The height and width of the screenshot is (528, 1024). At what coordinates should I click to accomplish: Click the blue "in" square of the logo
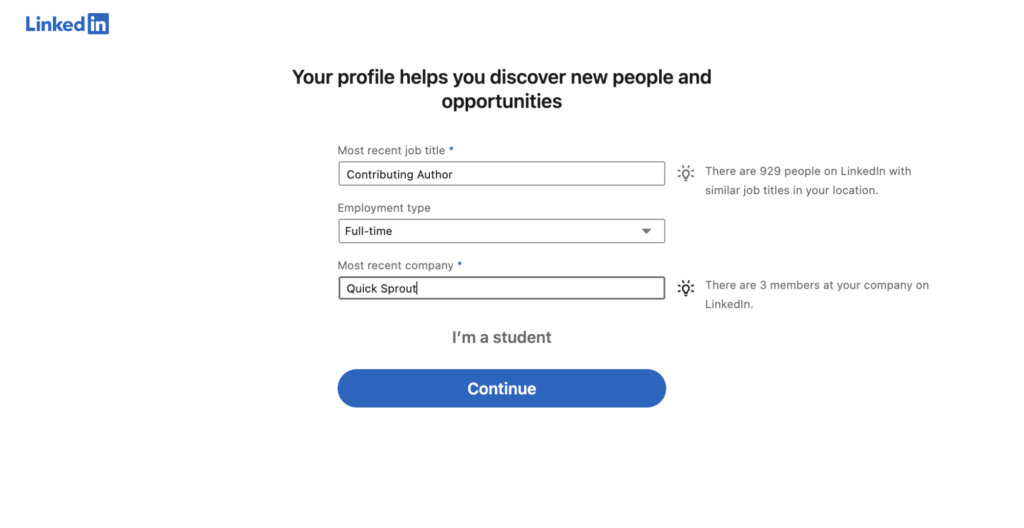[x=98, y=24]
